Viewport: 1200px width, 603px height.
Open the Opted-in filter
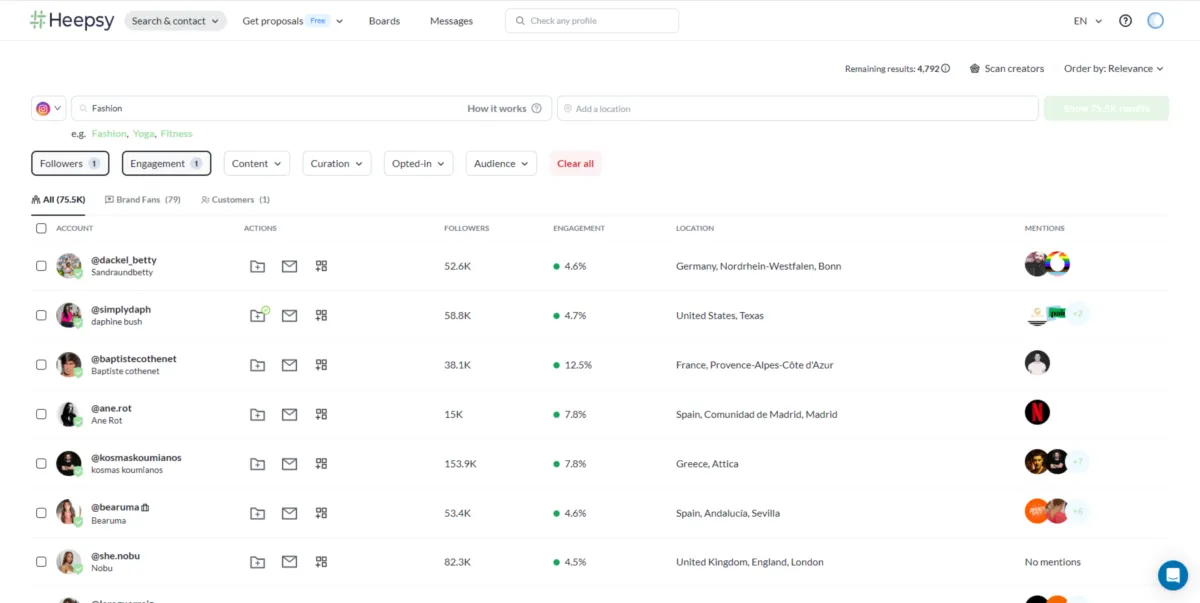point(419,164)
